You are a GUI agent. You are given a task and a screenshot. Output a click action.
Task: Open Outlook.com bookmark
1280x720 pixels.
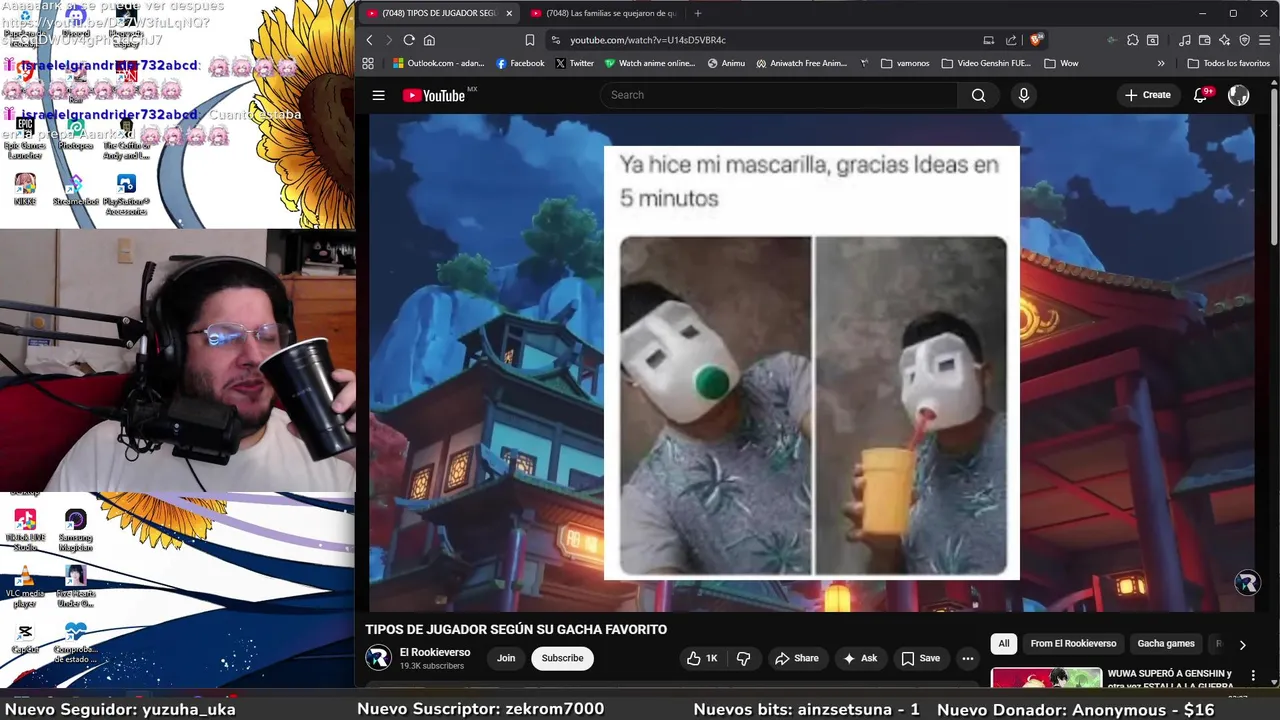click(x=439, y=63)
